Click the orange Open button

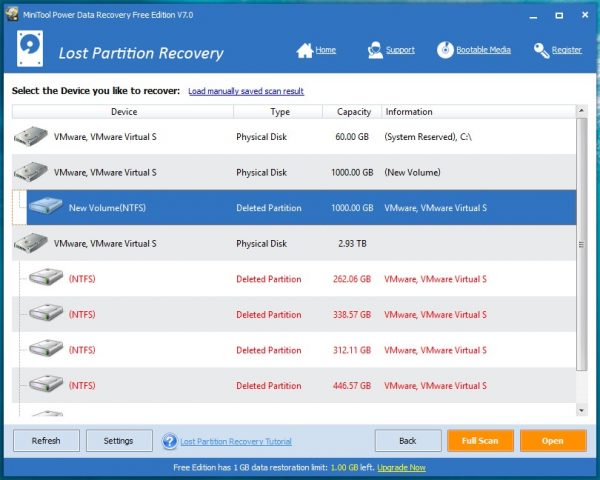pos(553,441)
